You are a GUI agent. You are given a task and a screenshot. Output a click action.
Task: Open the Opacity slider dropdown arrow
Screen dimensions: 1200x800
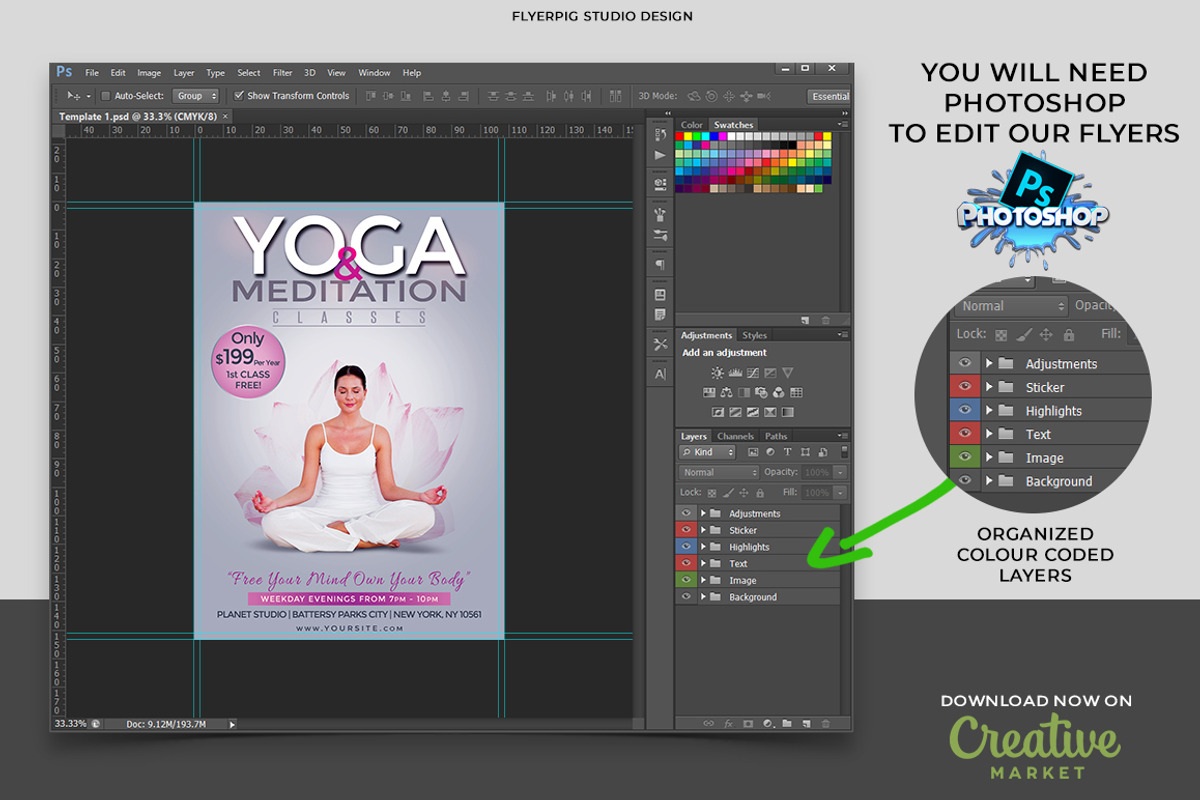pyautogui.click(x=840, y=472)
